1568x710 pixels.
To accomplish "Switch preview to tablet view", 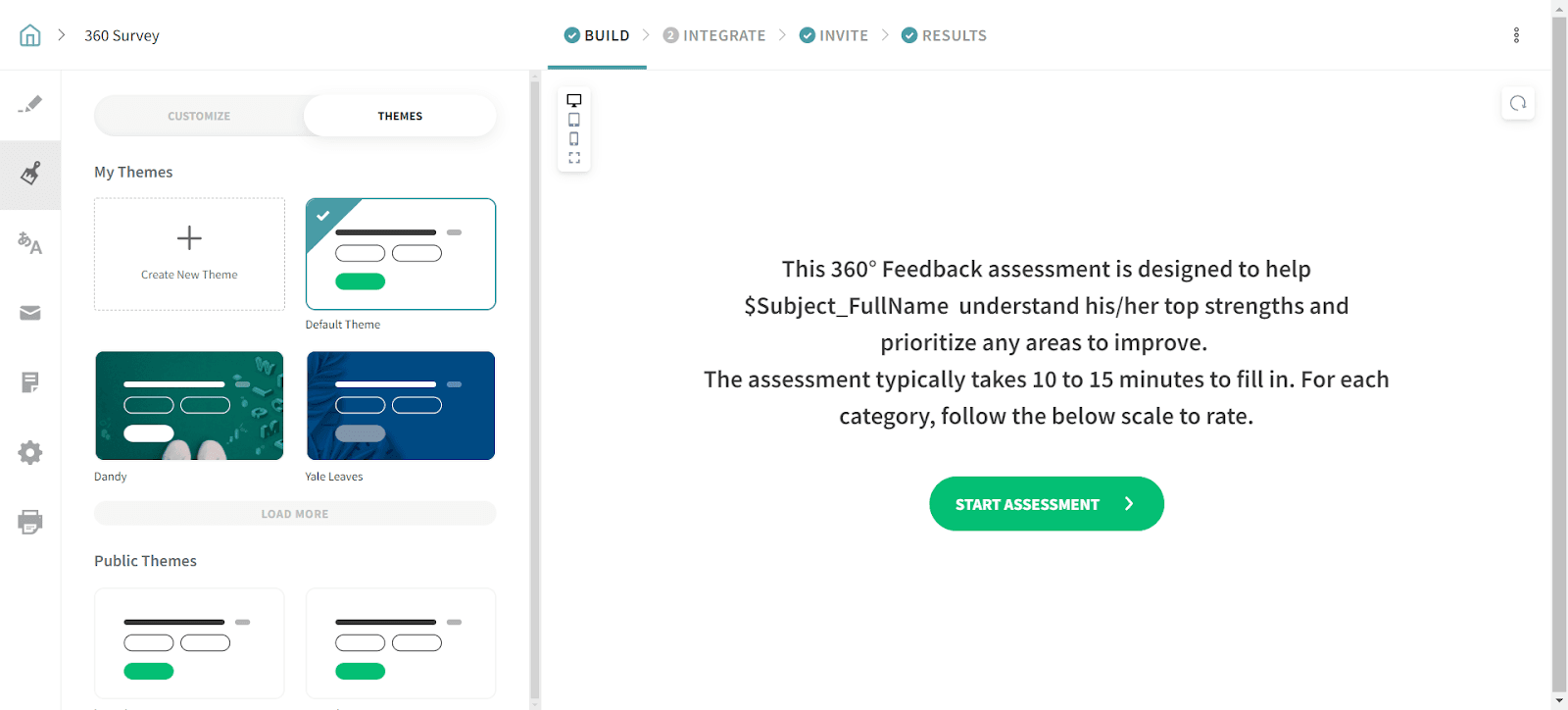I will (574, 120).
